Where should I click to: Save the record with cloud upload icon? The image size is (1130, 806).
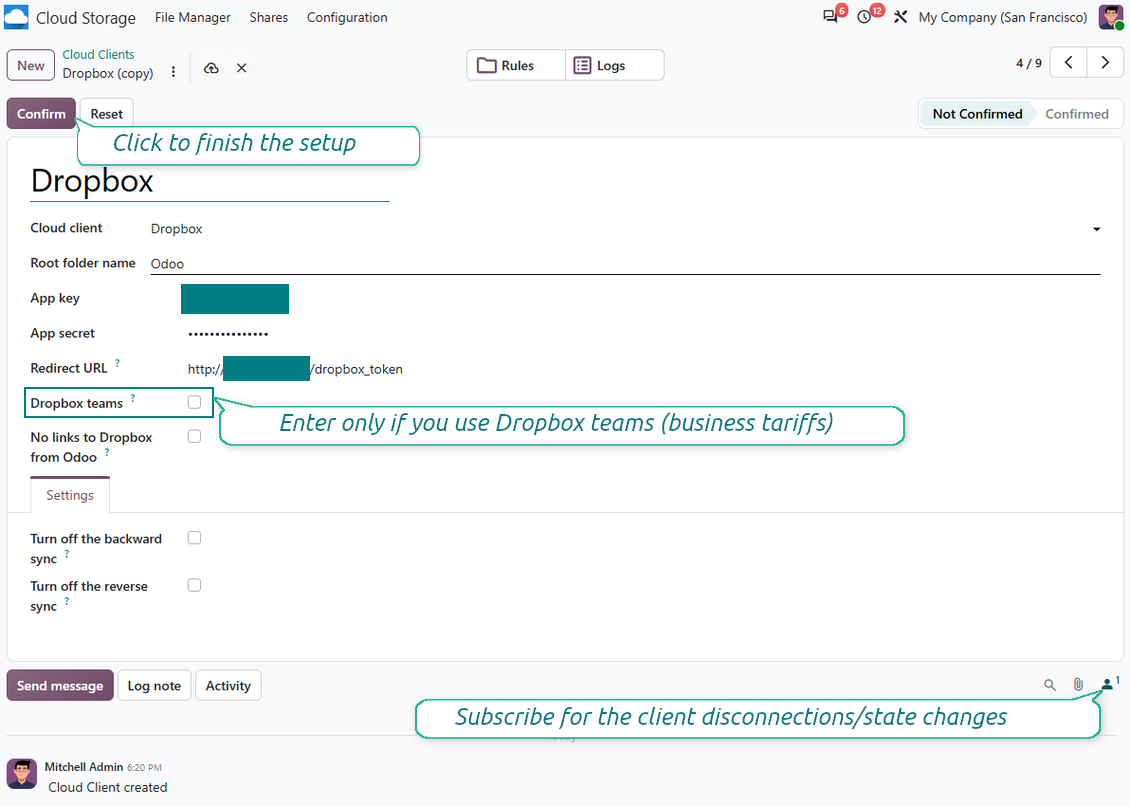(x=211, y=68)
